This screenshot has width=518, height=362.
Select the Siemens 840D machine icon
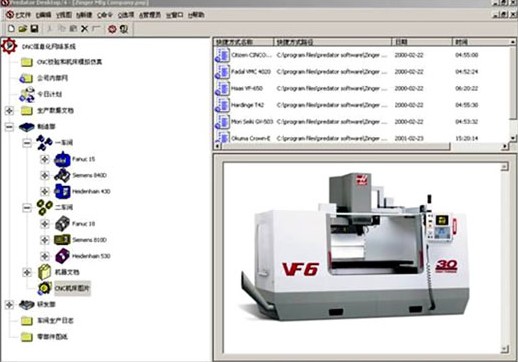click(62, 175)
